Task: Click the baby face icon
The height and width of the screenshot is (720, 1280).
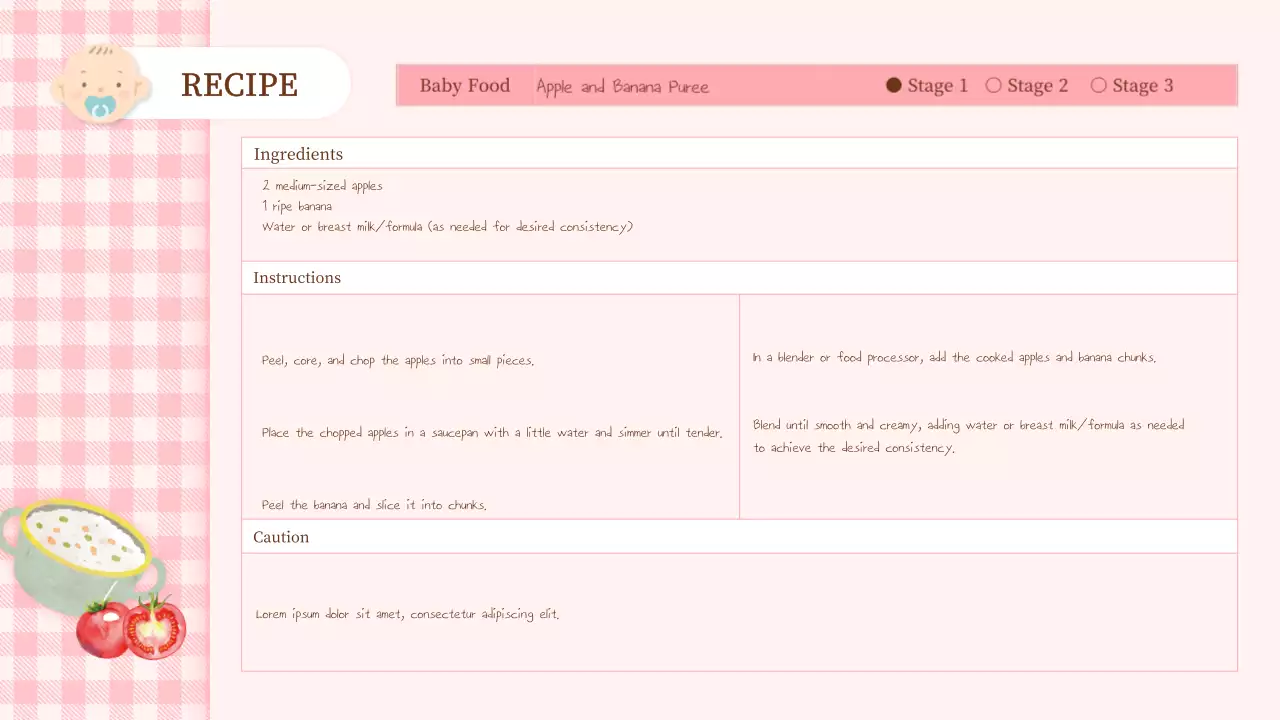Action: pyautogui.click(x=100, y=82)
